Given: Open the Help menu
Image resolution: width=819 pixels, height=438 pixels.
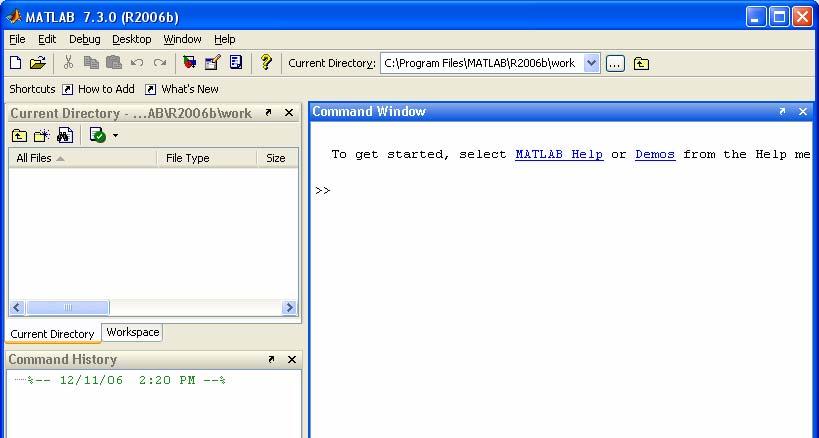Looking at the screenshot, I should 225,39.
